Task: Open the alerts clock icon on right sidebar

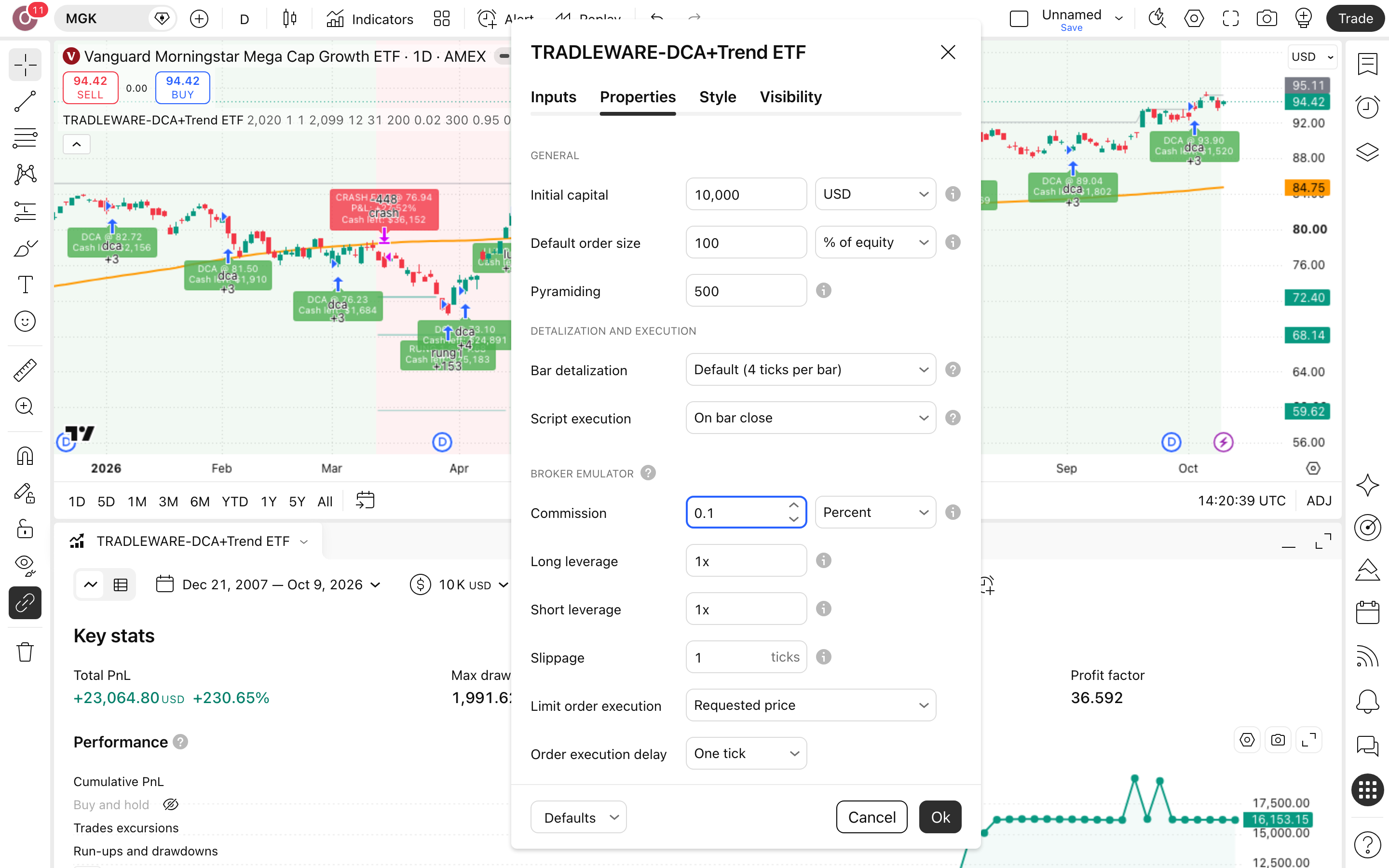Action: click(x=1367, y=108)
